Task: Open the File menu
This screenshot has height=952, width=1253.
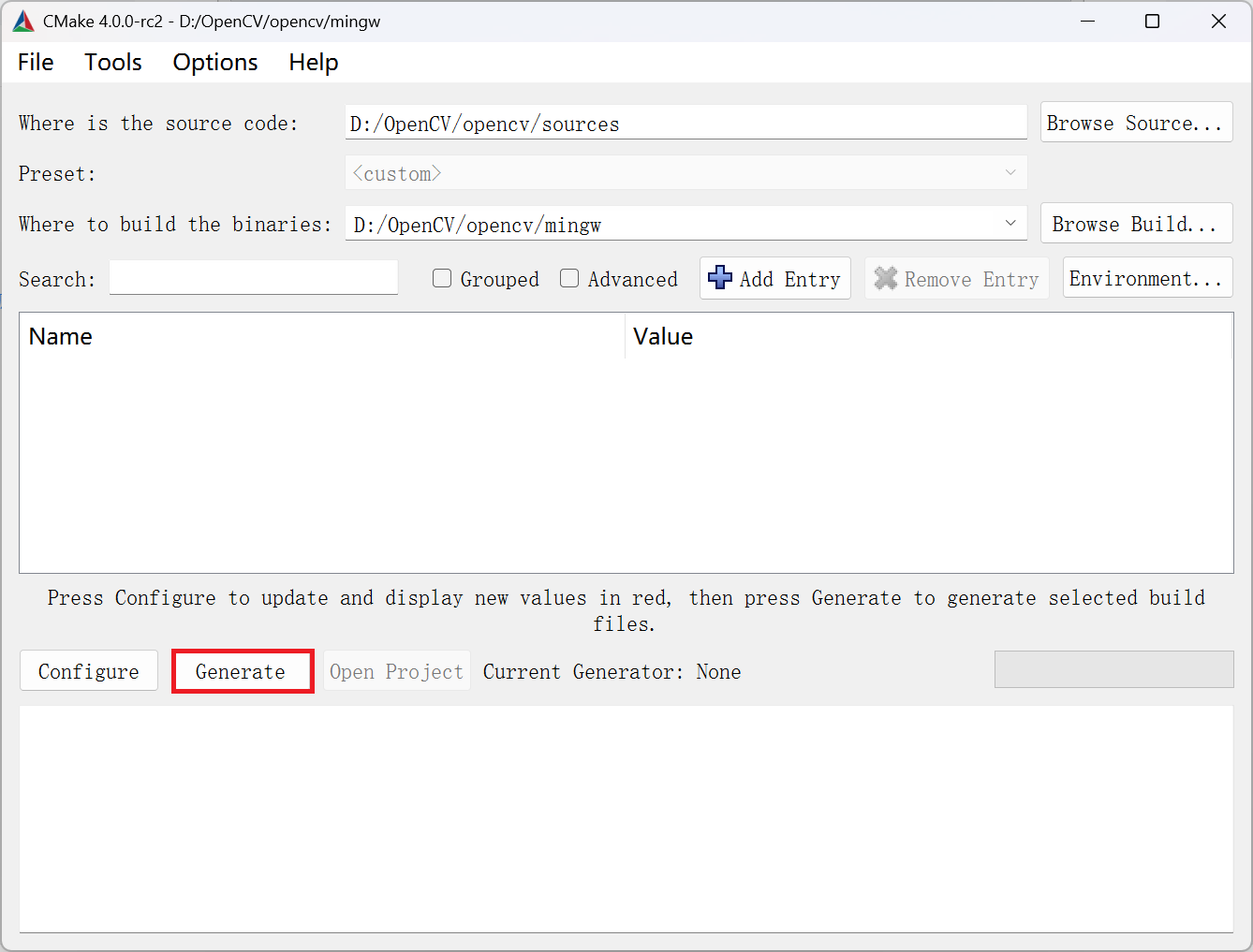Action: coord(36,62)
